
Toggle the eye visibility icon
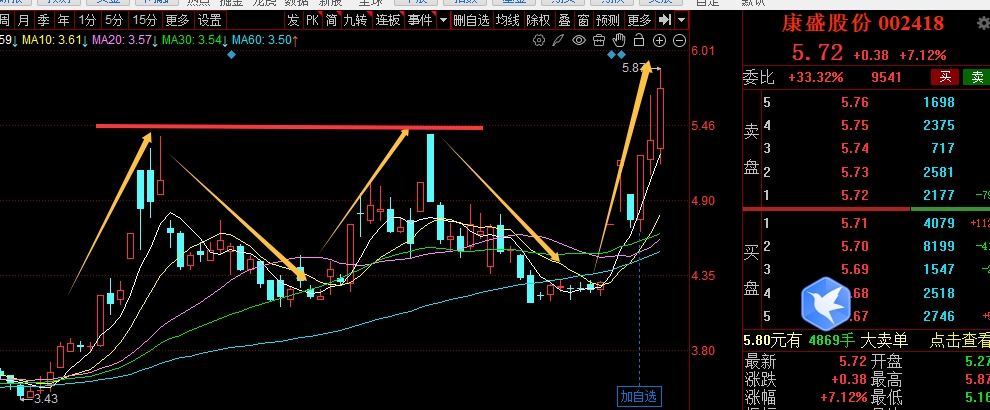point(578,40)
